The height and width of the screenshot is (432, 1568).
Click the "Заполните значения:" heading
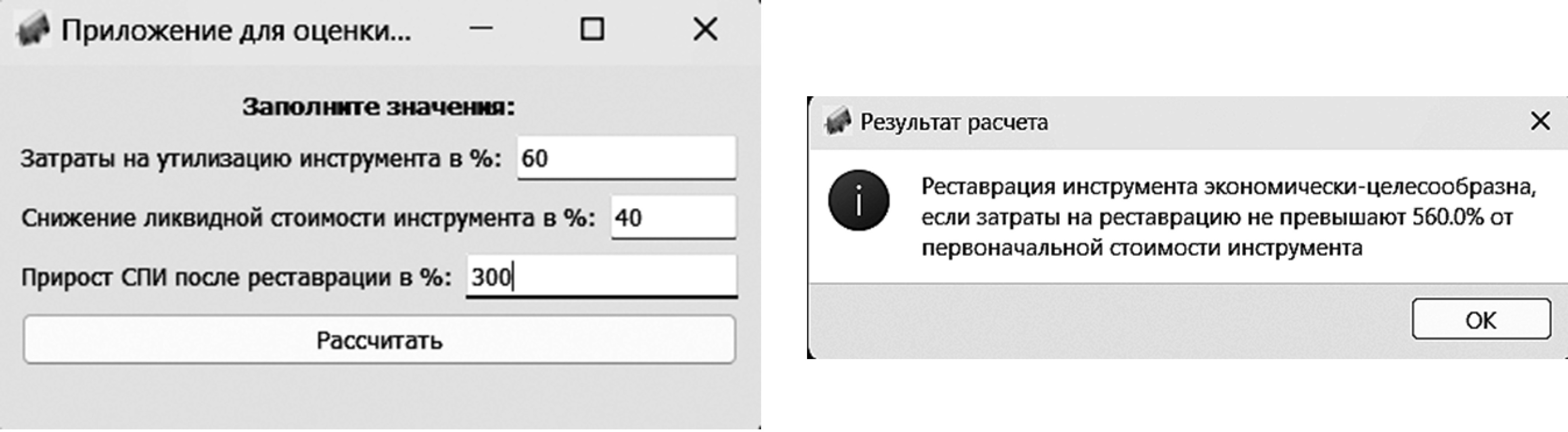[x=379, y=107]
